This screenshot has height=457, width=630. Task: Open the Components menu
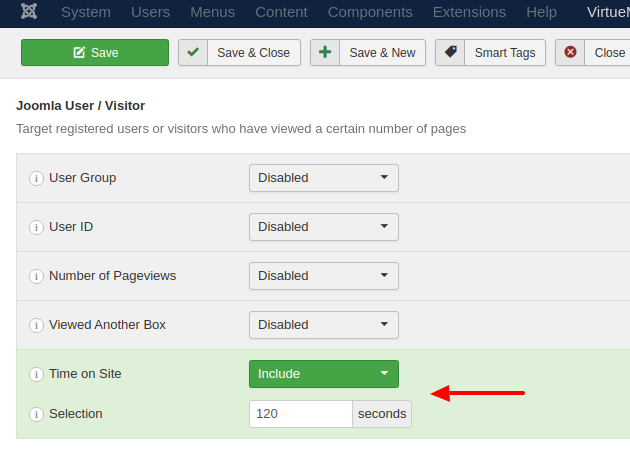(x=370, y=12)
